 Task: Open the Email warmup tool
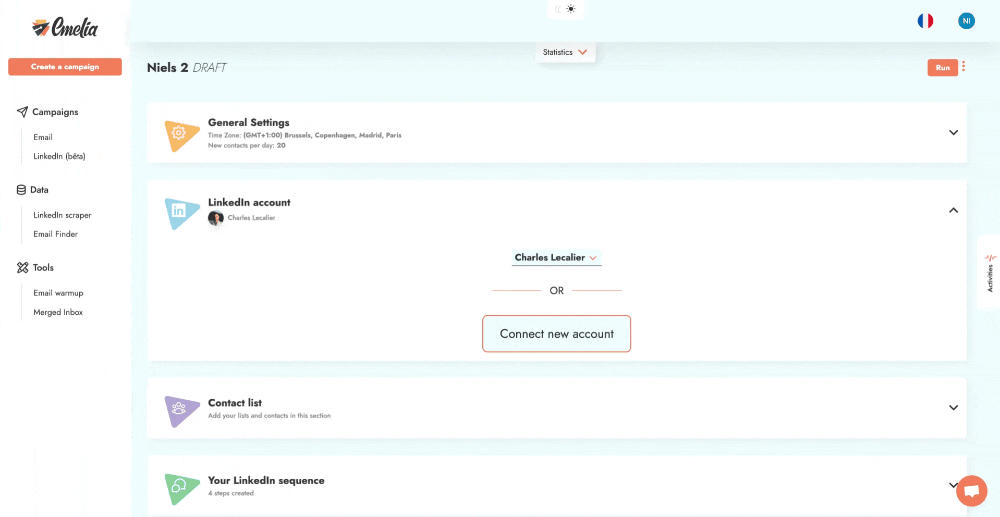58,293
